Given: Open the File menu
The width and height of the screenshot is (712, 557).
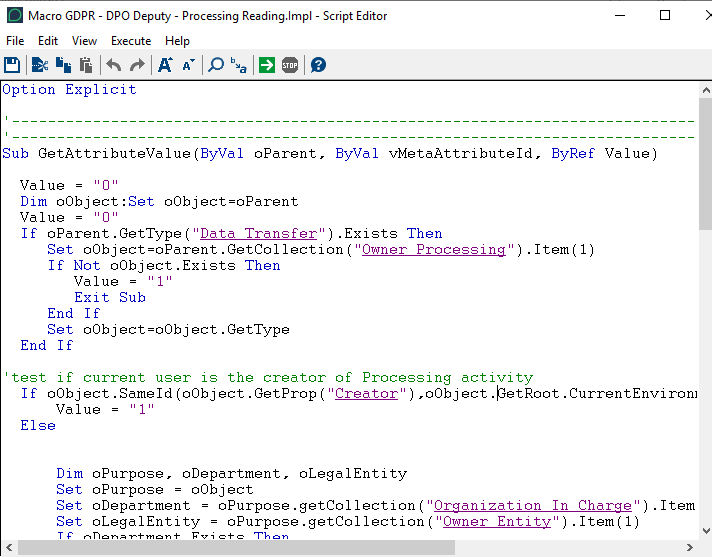Looking at the screenshot, I should 15,41.
